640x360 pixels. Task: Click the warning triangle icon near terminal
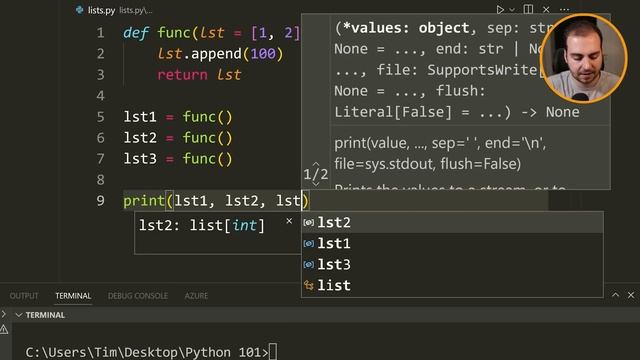pyautogui.click(x=4, y=330)
